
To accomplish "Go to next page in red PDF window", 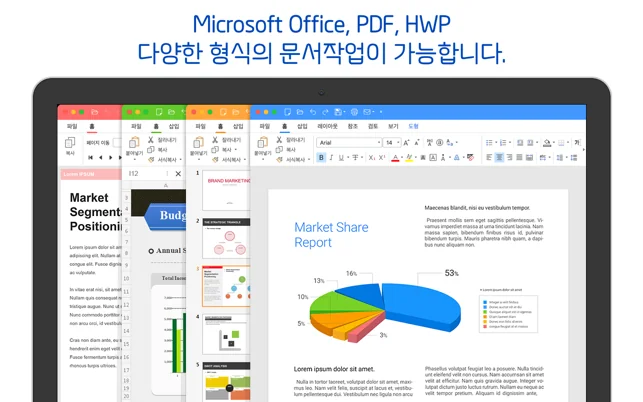I will click(110, 158).
